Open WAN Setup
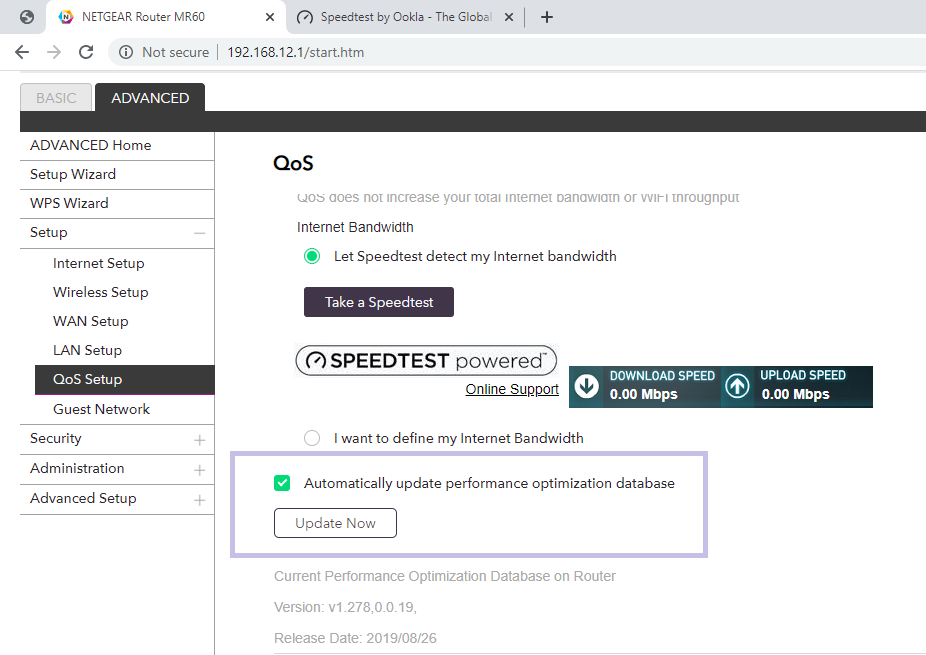Viewport: 926px width, 655px height. 90,321
